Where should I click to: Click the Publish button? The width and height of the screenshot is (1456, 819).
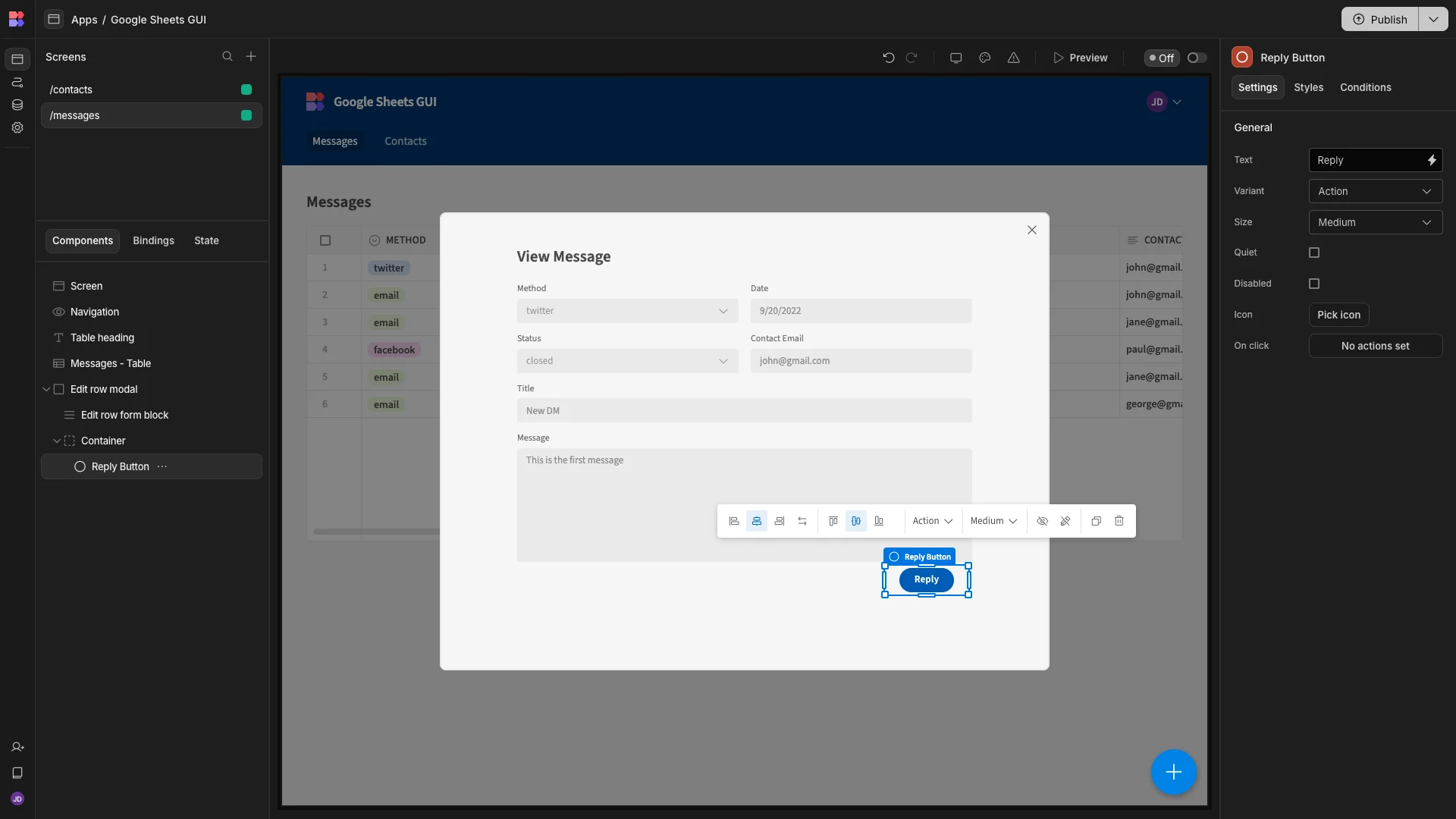(x=1380, y=19)
